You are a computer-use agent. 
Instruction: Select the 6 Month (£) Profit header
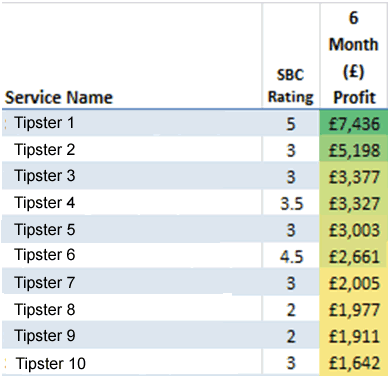pyautogui.click(x=354, y=58)
